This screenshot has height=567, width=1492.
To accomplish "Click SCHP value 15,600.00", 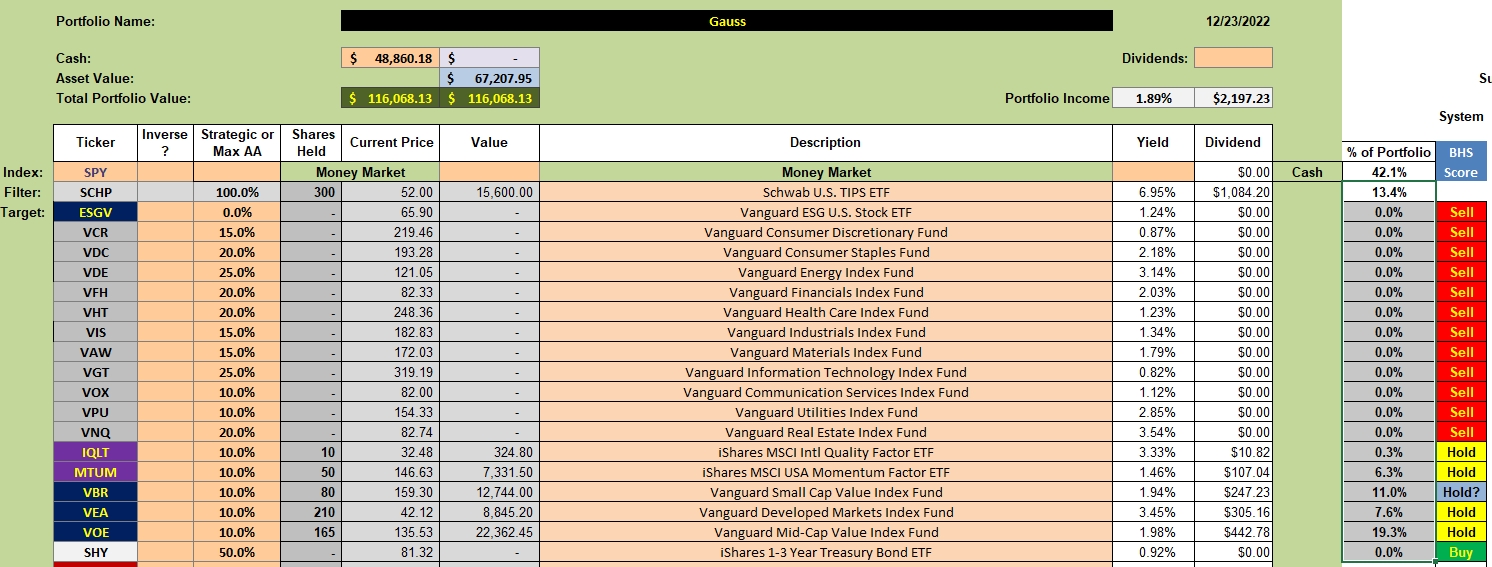I will 490,192.
